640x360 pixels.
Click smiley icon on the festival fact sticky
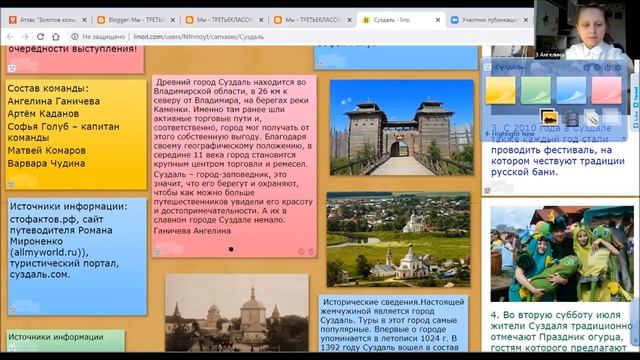click(487, 190)
